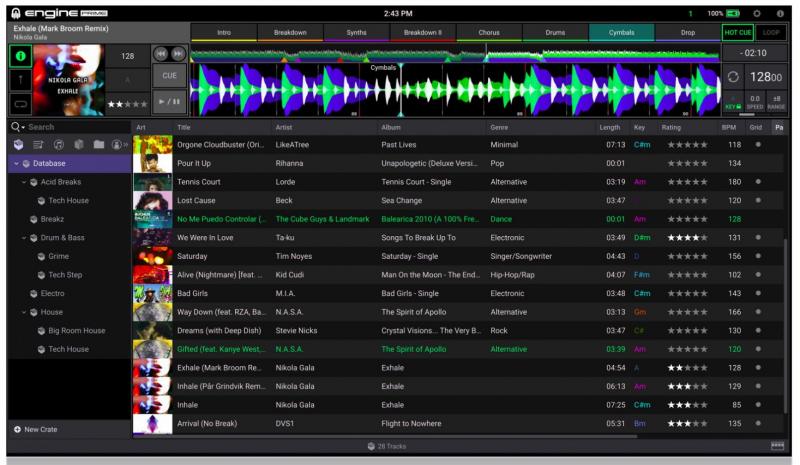Click the search magnifier dropdown
Image resolution: width=800 pixels, height=465 pixels.
point(18,127)
